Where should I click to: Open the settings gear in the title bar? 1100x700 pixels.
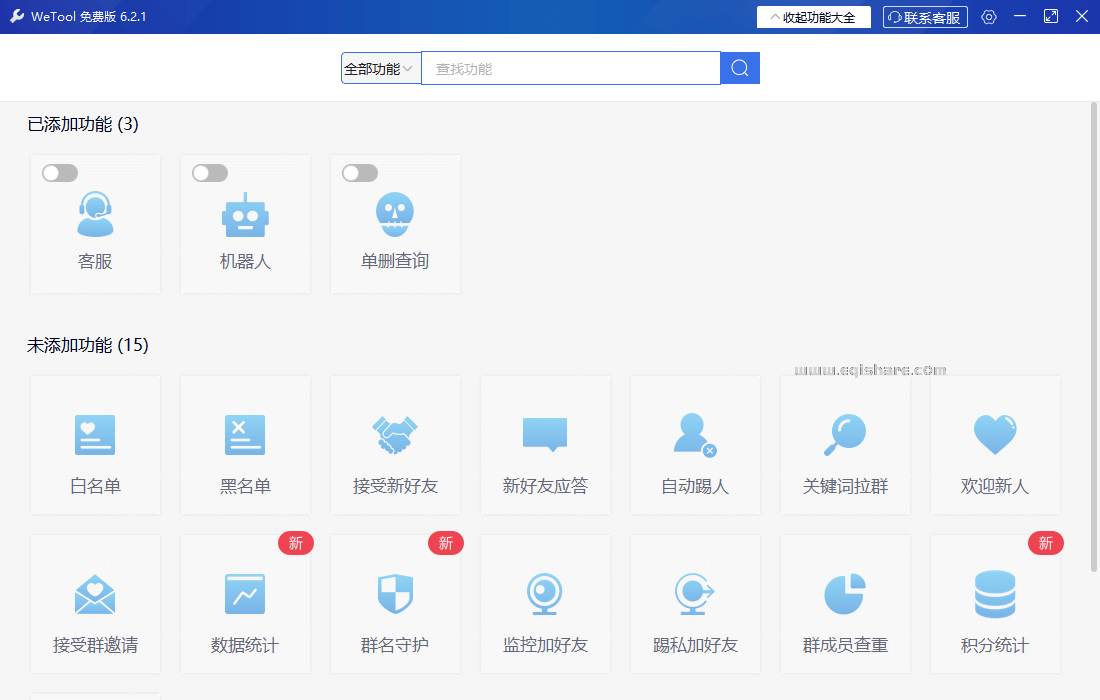click(x=989, y=17)
